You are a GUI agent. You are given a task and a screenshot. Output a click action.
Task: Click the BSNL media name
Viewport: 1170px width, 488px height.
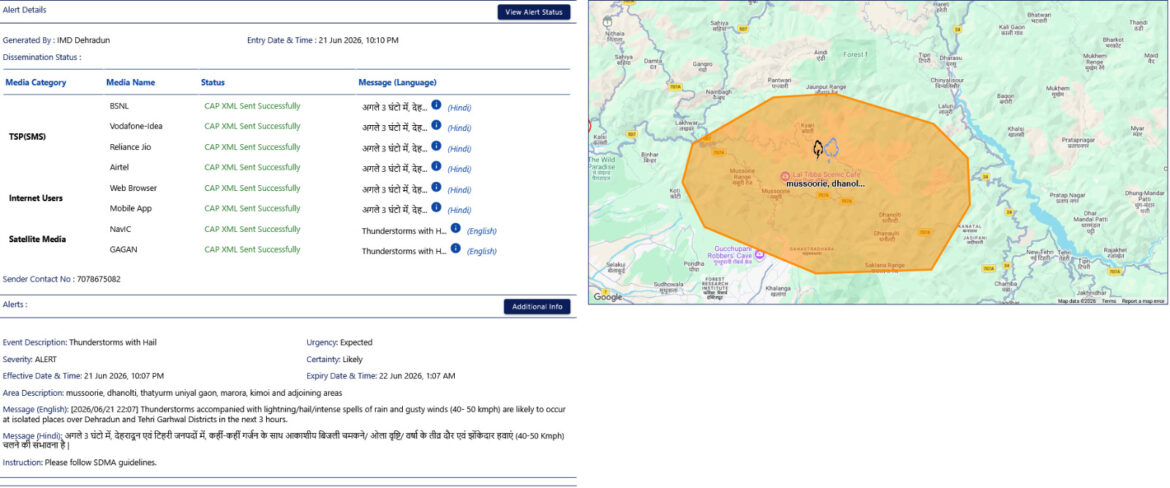click(119, 106)
